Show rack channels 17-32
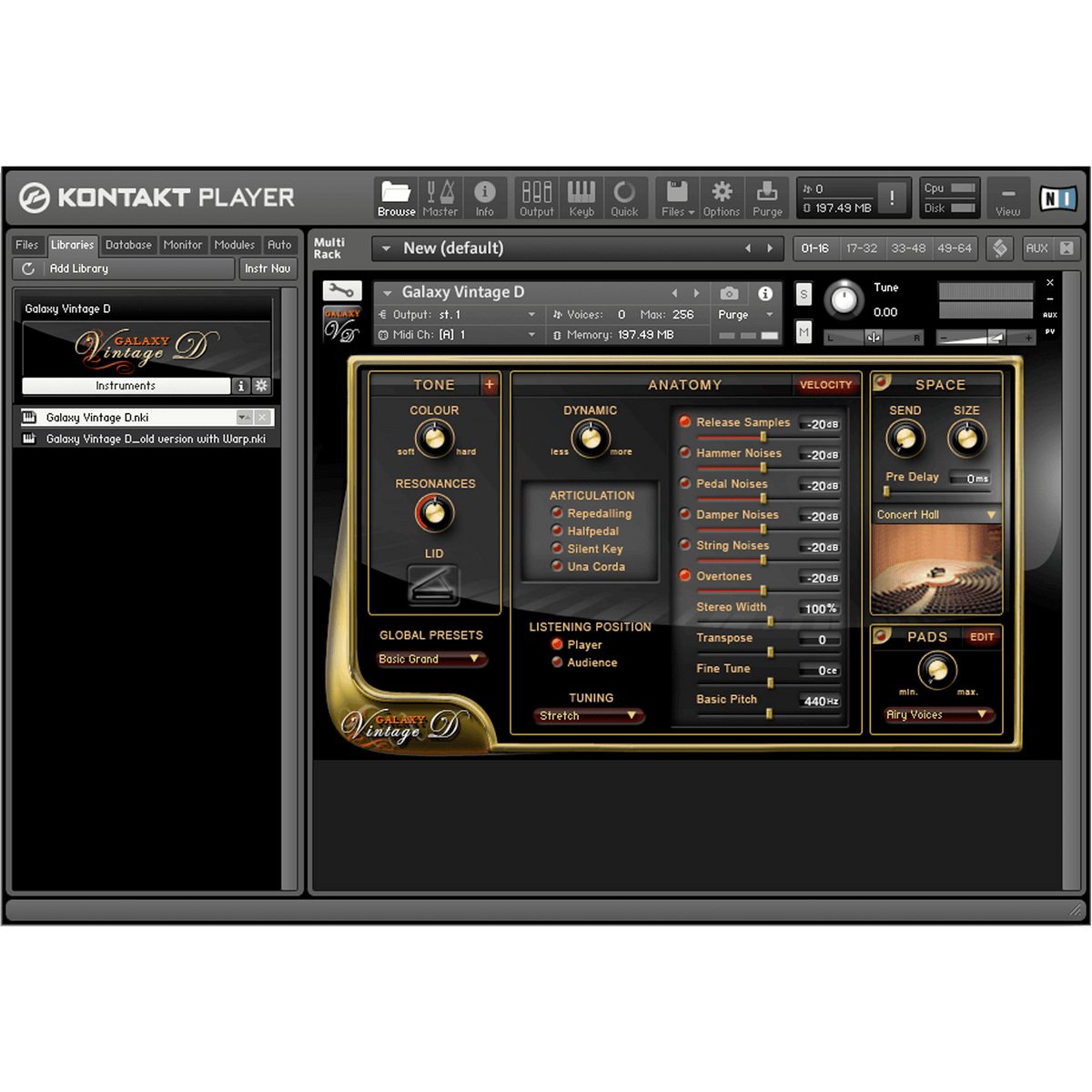Image resolution: width=1092 pixels, height=1092 pixels. click(862, 248)
